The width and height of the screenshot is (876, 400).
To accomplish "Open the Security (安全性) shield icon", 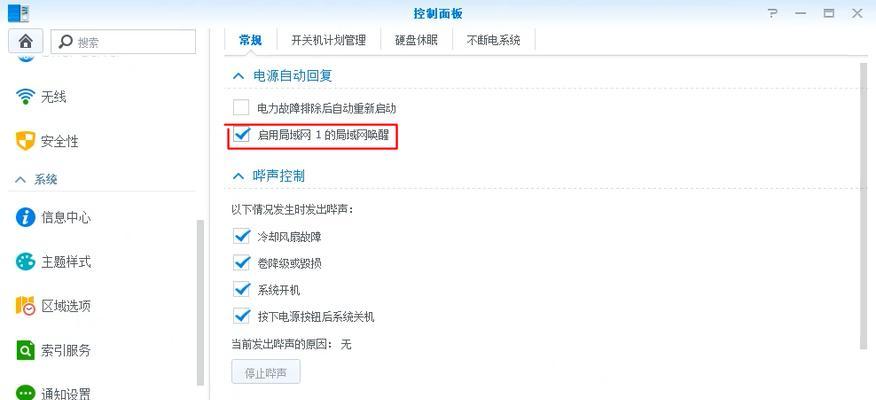I will coord(25,141).
